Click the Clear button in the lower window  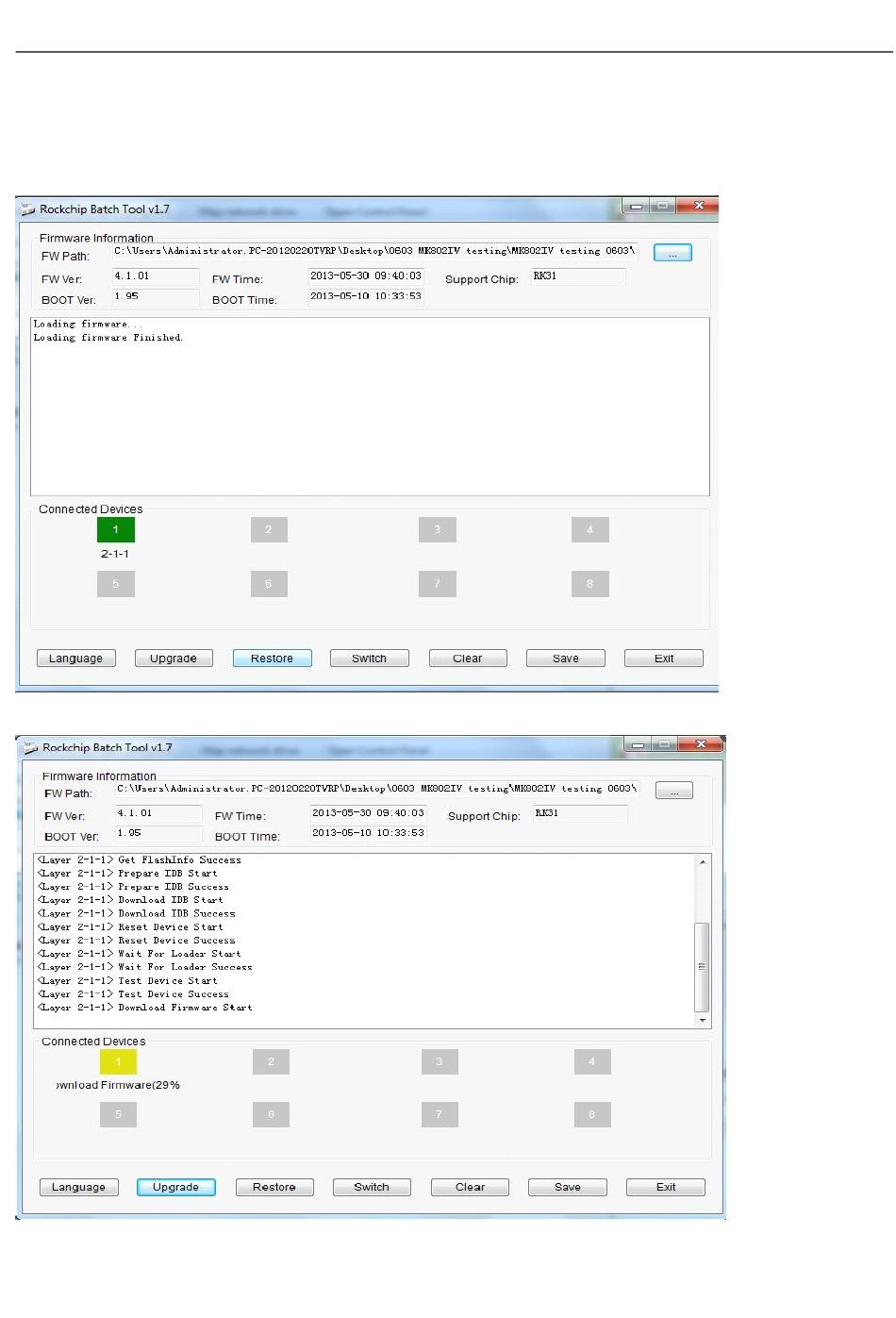pos(470,1187)
